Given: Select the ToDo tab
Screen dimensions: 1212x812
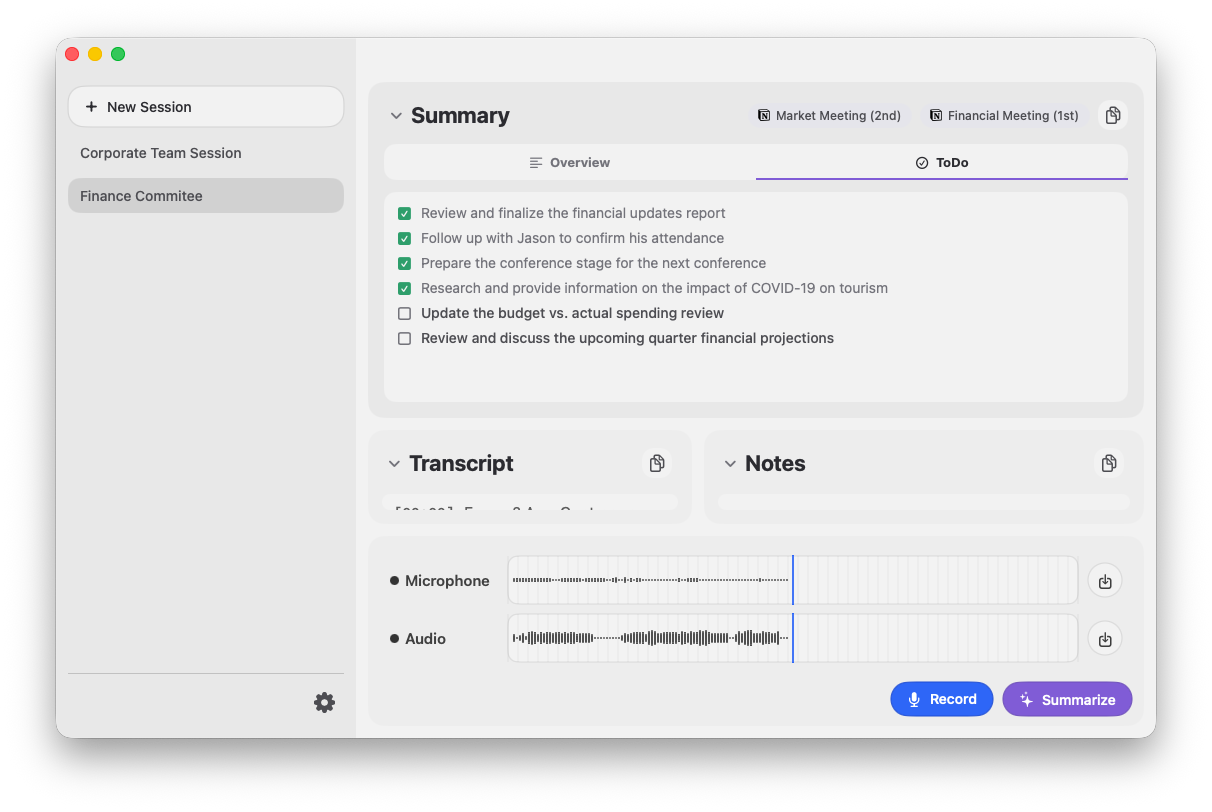Looking at the screenshot, I should click(x=941, y=161).
